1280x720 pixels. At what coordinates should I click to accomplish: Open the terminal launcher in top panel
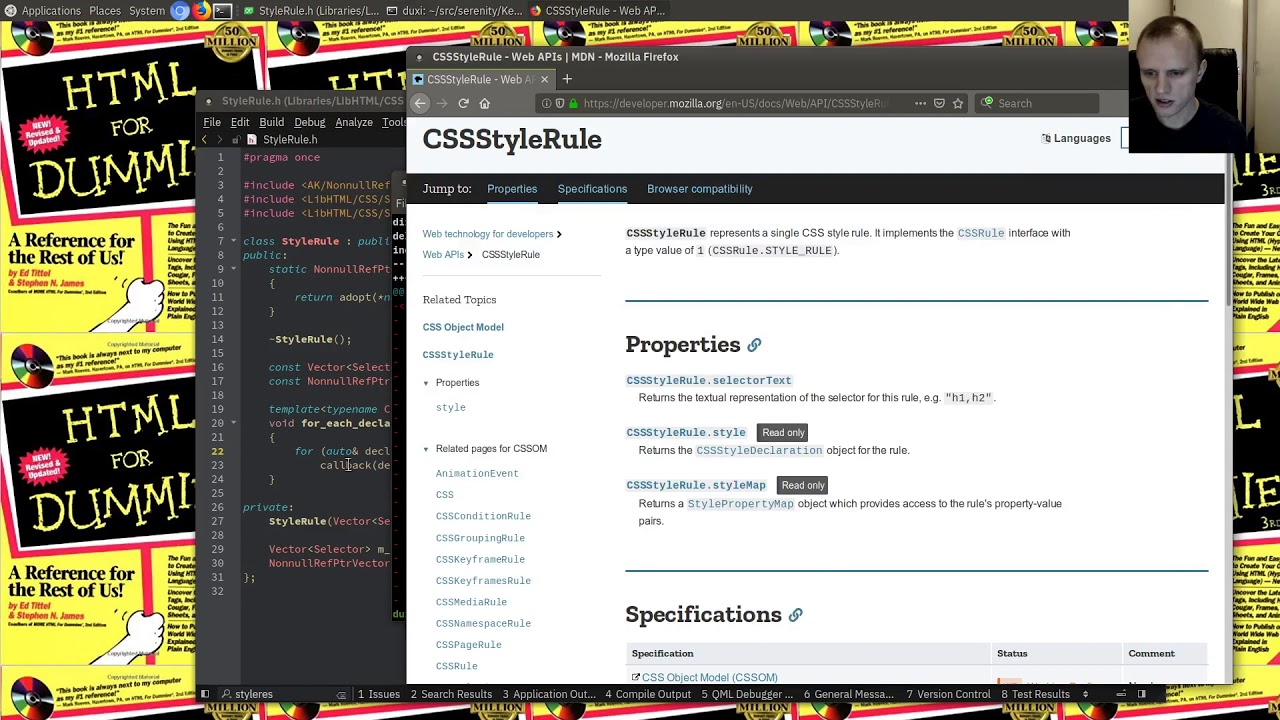coord(223,11)
